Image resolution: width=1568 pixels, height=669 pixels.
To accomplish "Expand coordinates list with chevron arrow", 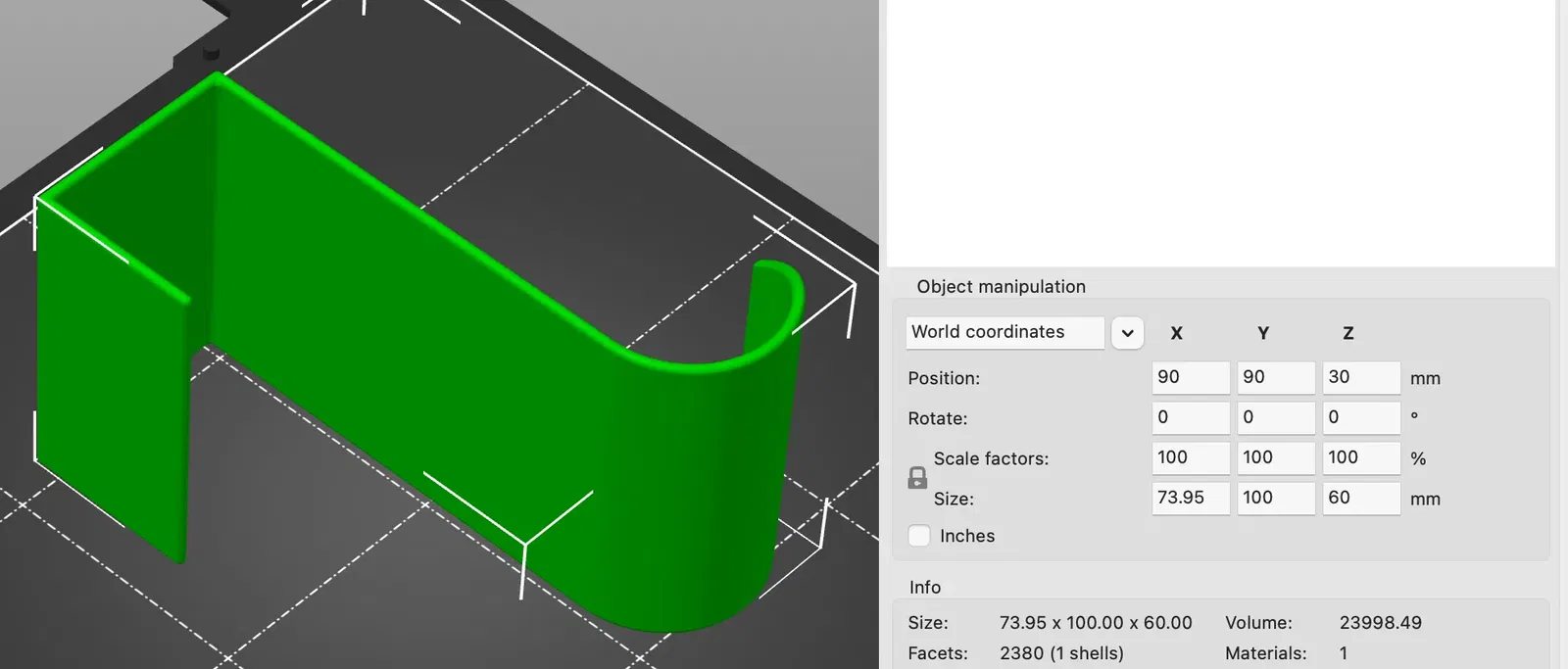I will tap(1127, 333).
